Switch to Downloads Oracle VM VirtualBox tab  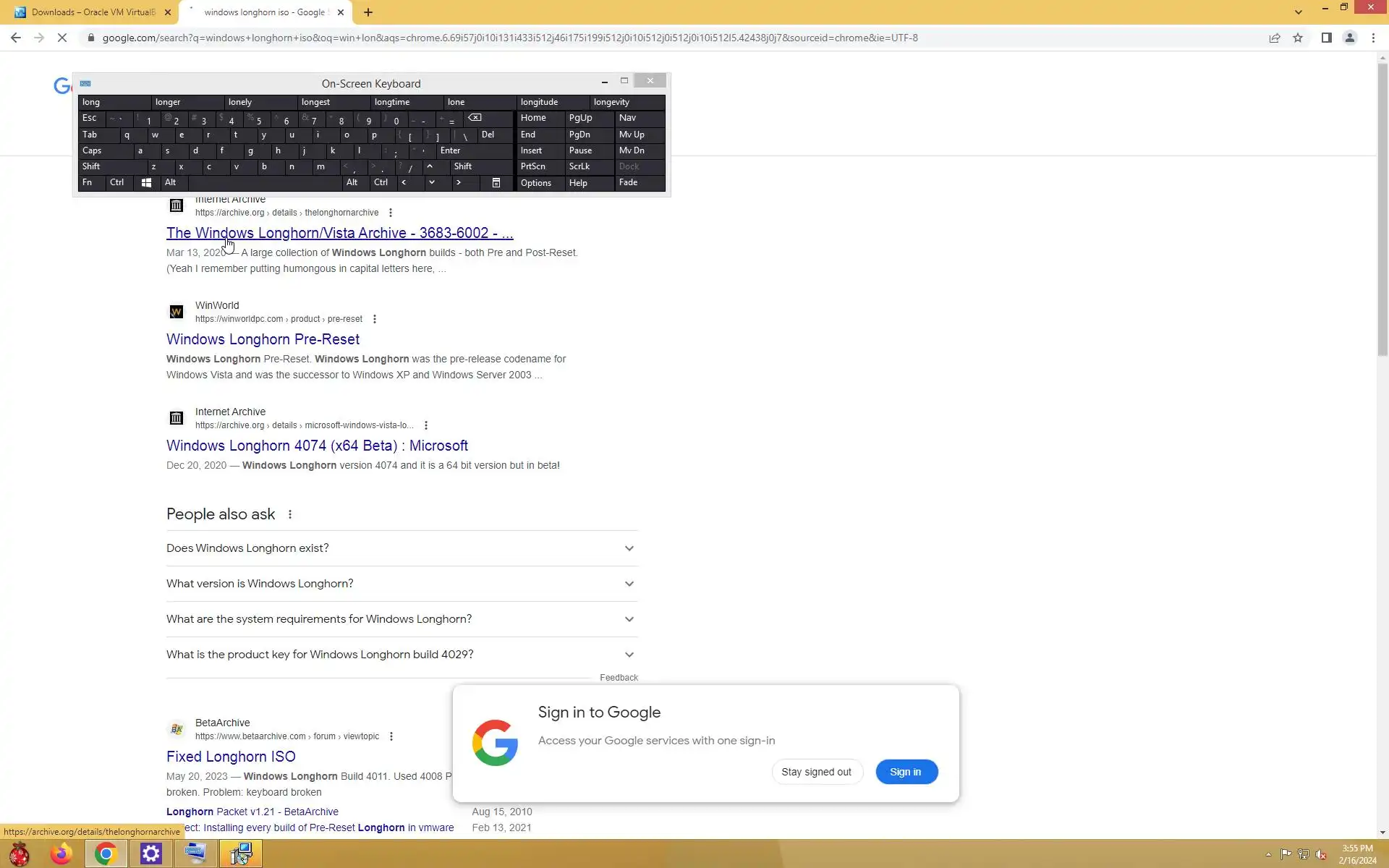93,12
